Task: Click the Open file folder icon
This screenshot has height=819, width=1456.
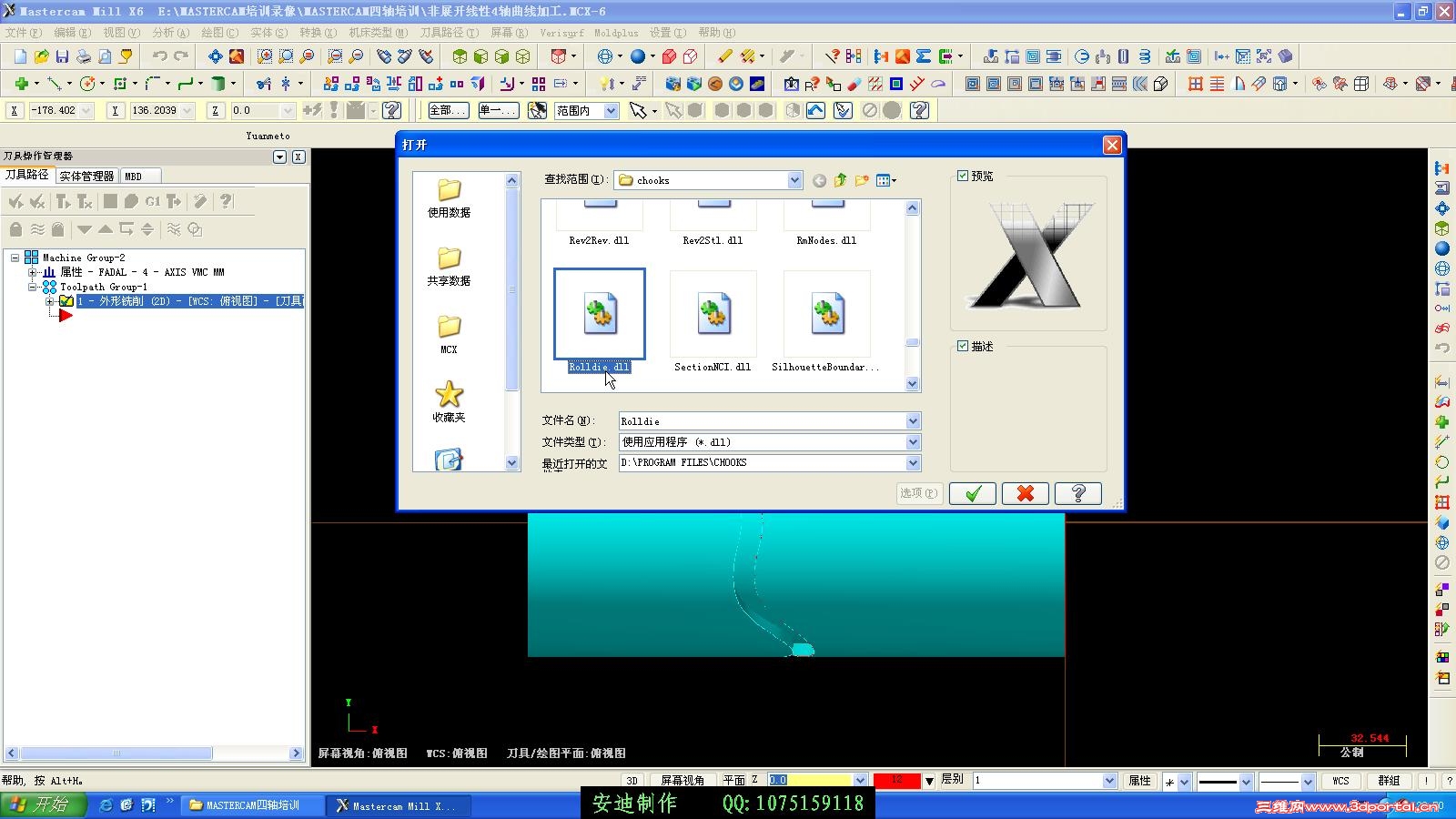Action: tap(41, 56)
